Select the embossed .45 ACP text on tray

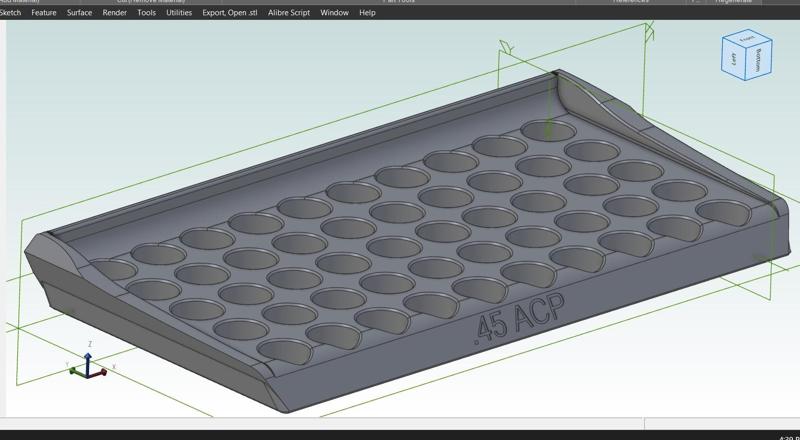(519, 319)
